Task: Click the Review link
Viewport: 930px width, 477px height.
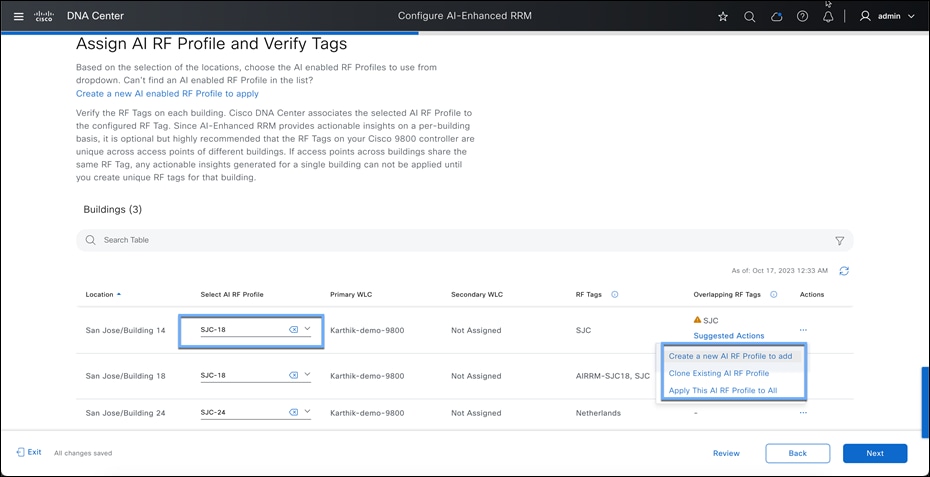Action: click(726, 453)
